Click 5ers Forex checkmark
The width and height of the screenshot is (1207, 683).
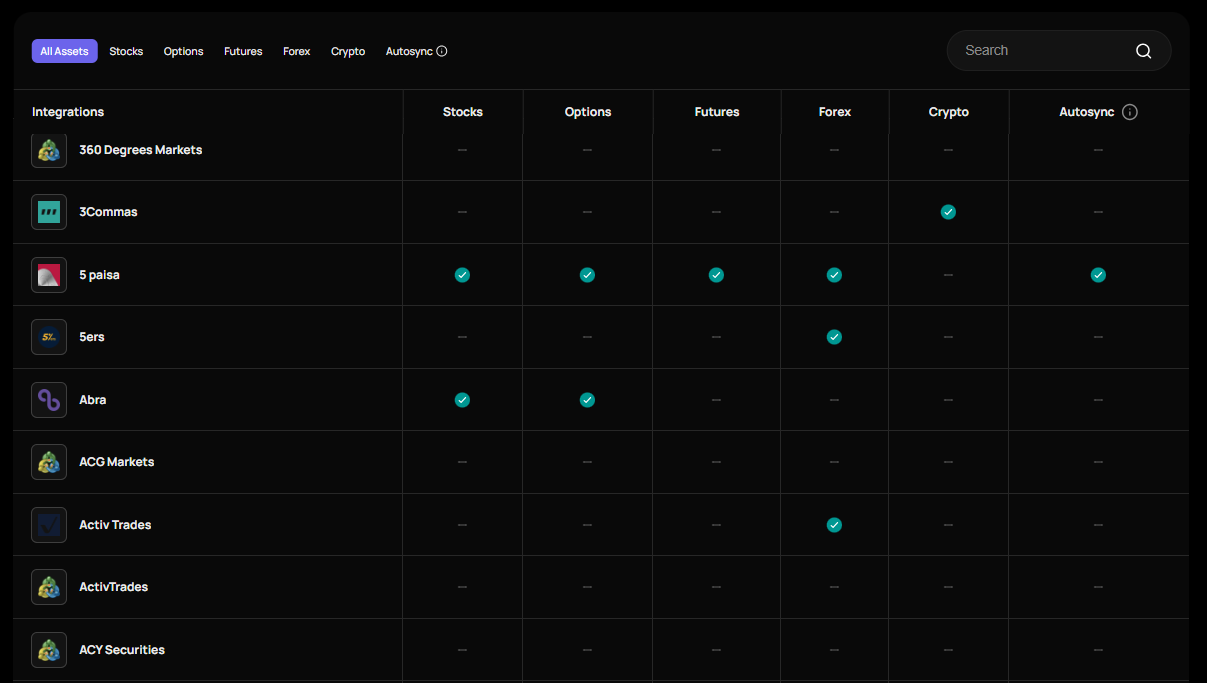(834, 337)
